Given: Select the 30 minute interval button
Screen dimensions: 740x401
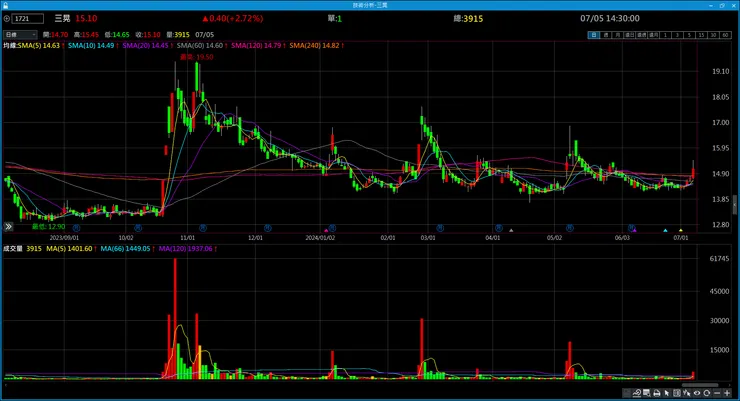Looking at the screenshot, I should click(713, 34).
